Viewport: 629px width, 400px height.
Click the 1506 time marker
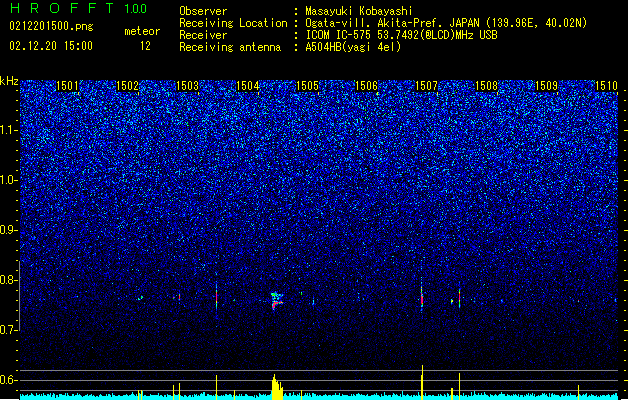click(x=367, y=86)
